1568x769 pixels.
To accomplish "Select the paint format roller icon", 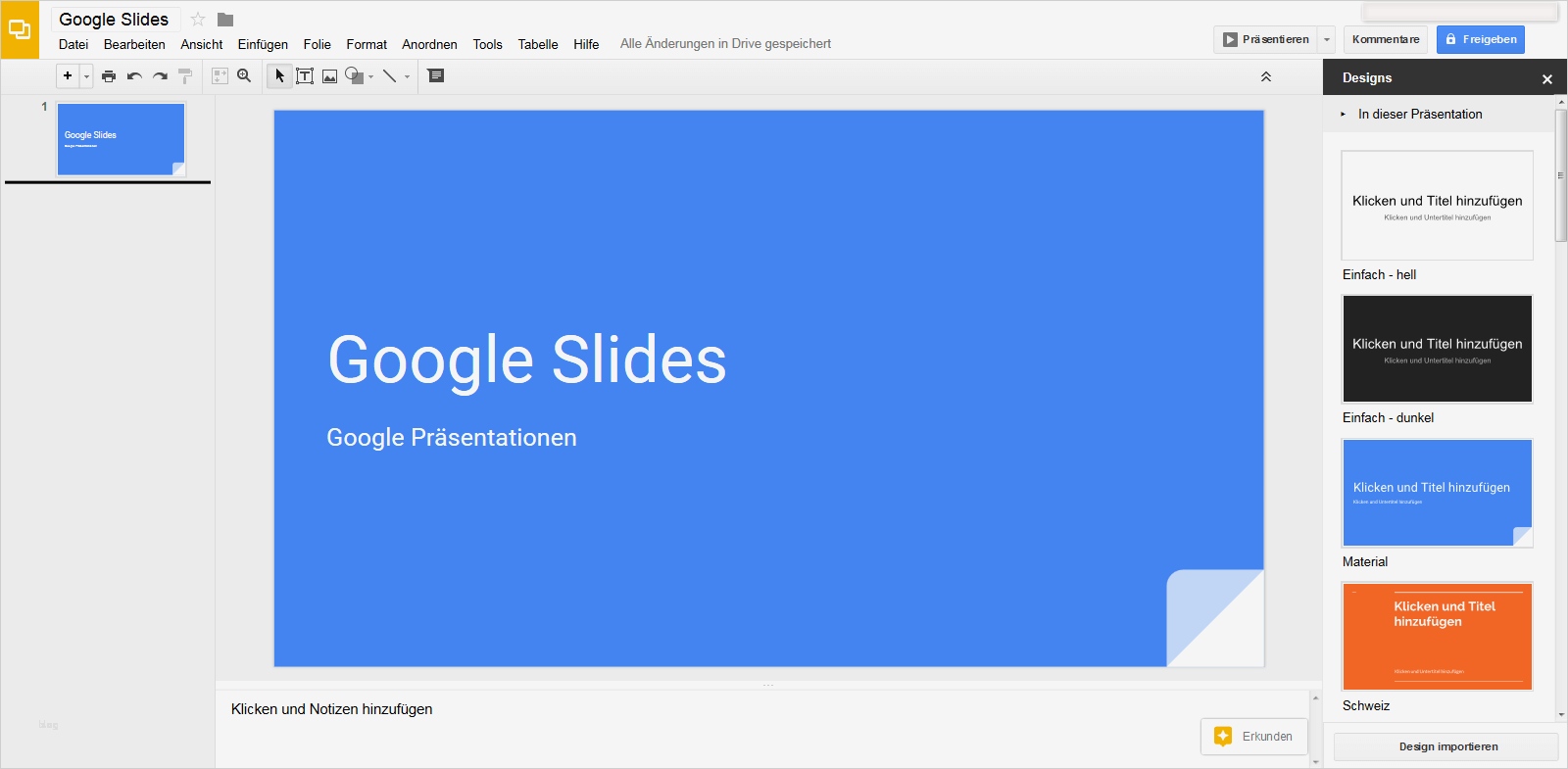I will (185, 75).
